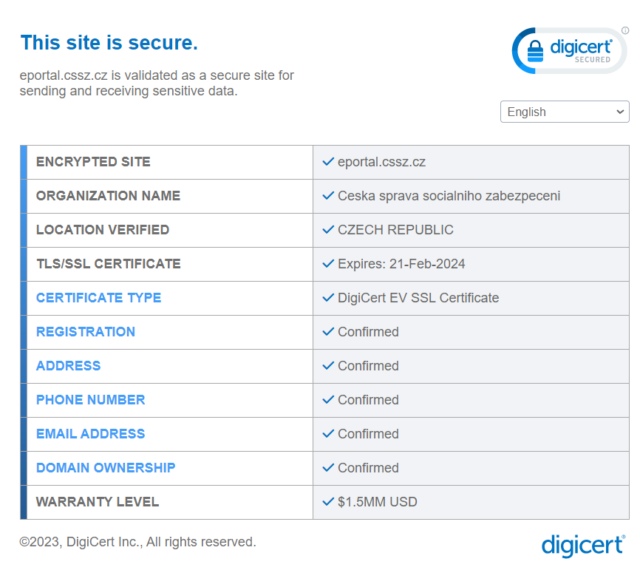Open the DOMAIN OWNERSHIP link
This screenshot has height=570, width=640.
(105, 468)
